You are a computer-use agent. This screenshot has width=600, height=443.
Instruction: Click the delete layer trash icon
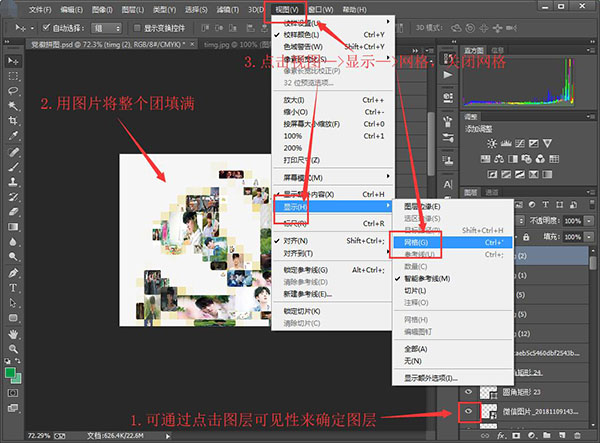click(577, 435)
